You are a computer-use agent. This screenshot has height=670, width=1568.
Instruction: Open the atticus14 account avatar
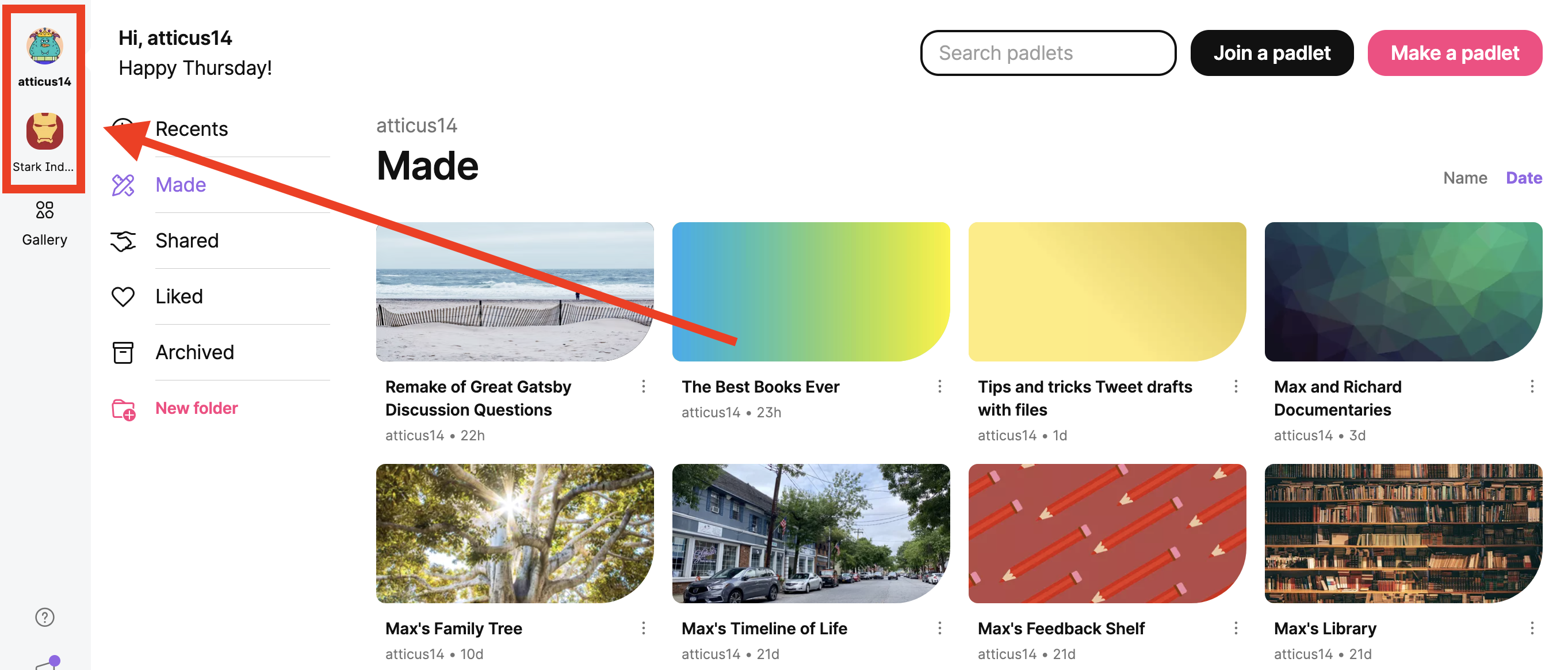pos(44,46)
